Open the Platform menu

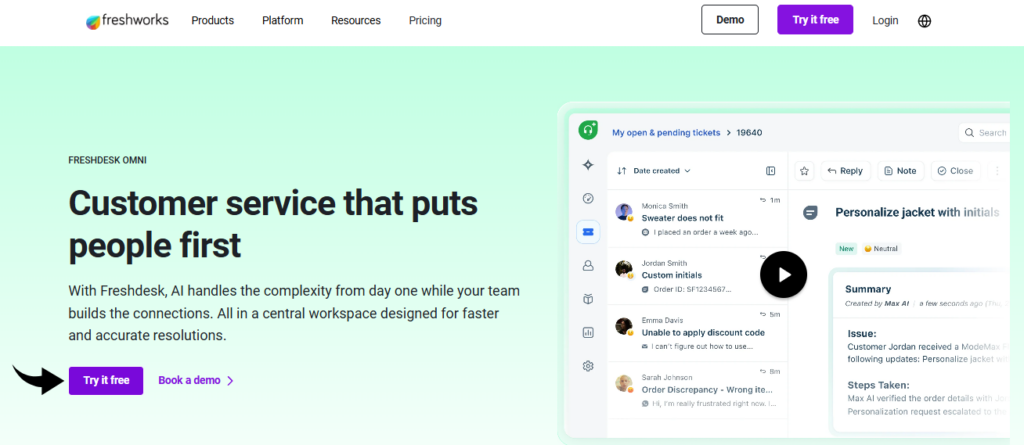coord(283,21)
